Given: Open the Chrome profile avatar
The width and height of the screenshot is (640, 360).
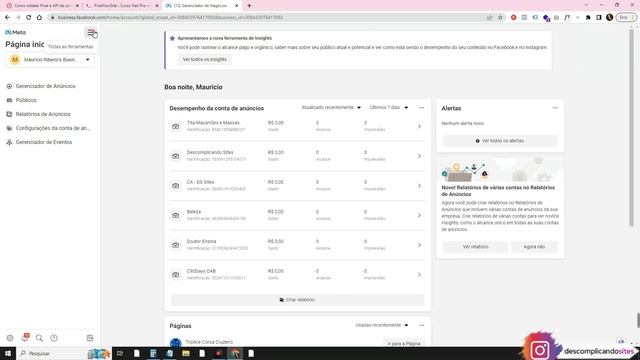Looking at the screenshot, I should coord(609,18).
